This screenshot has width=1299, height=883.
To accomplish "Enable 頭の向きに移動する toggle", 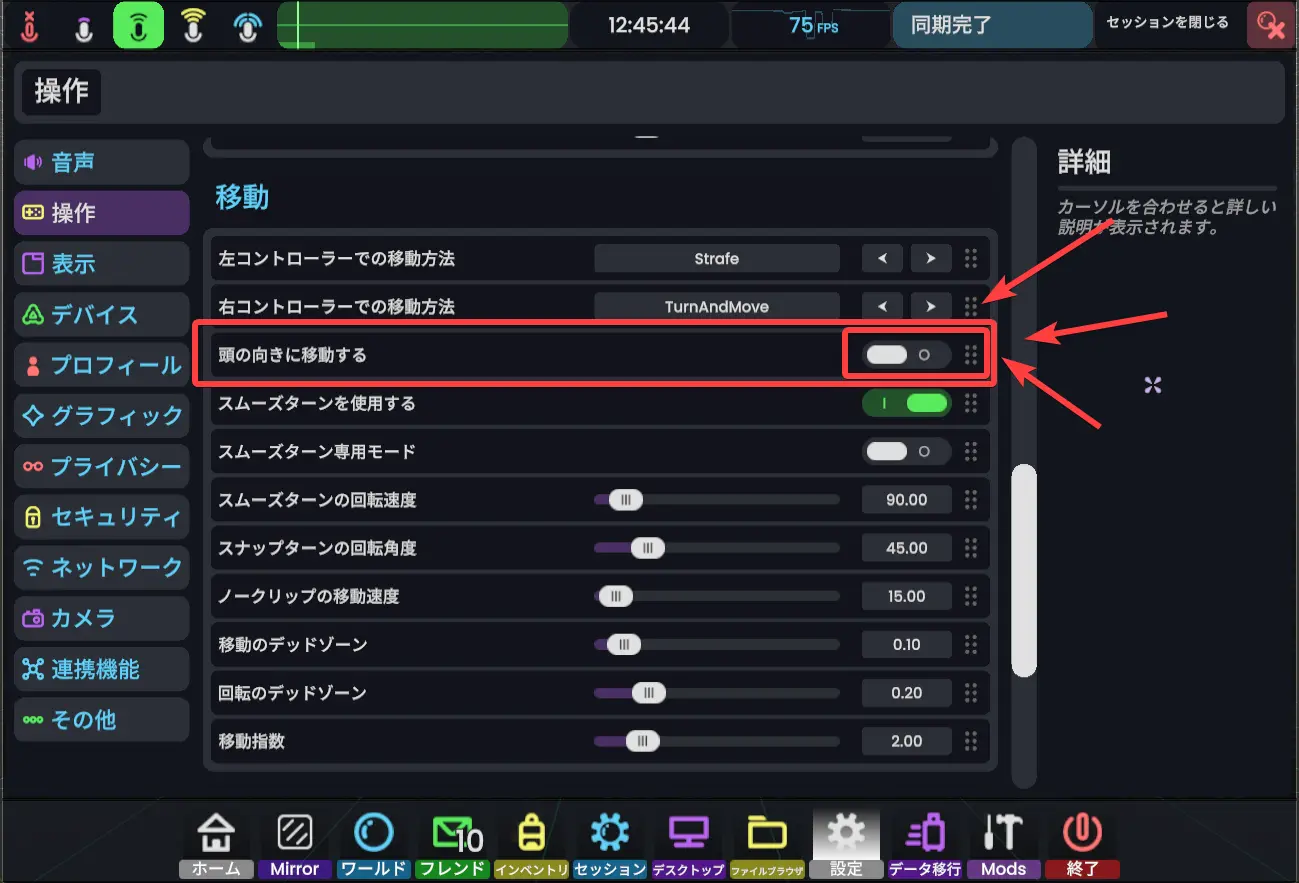I will (x=907, y=354).
